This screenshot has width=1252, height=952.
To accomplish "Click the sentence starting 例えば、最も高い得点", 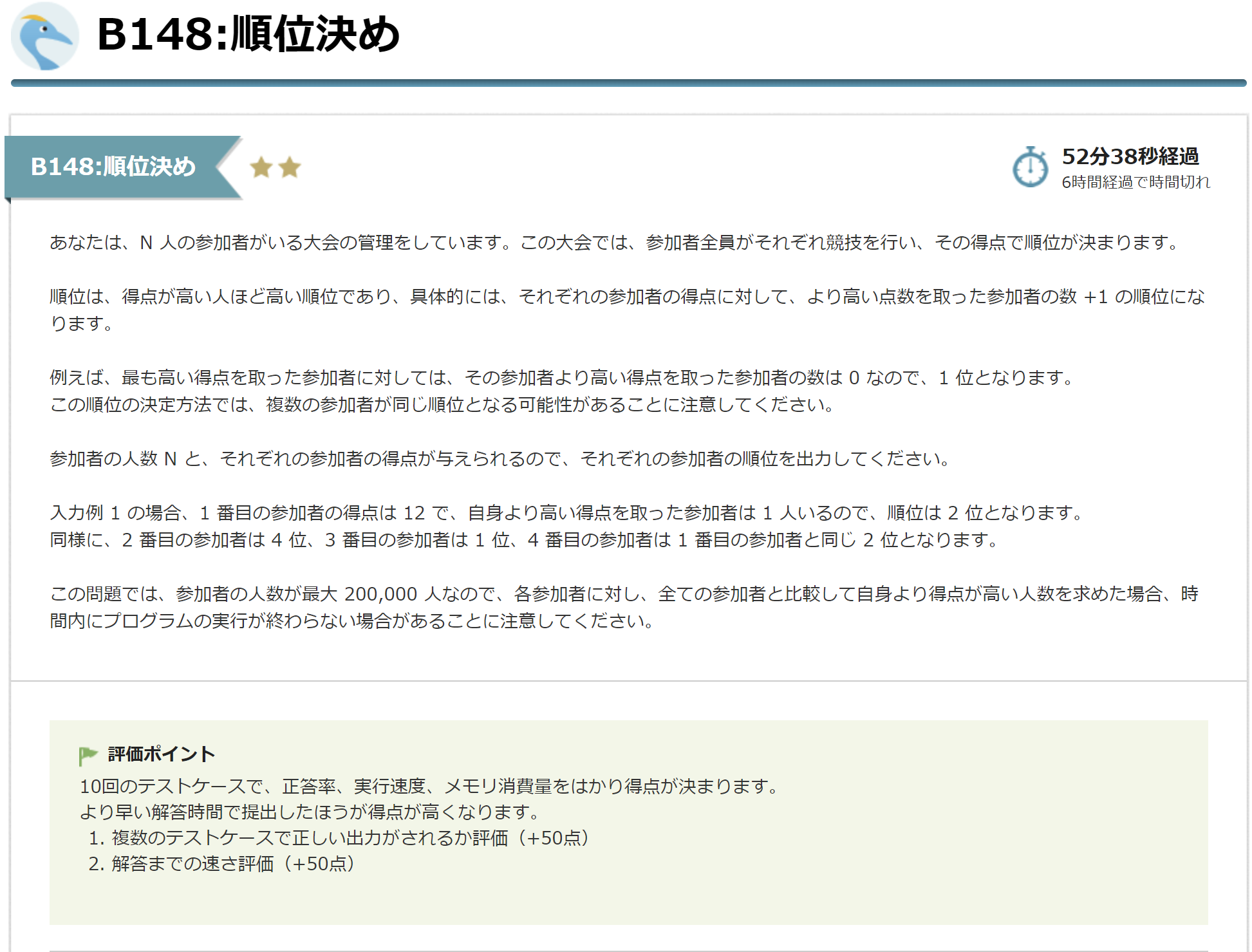I will coord(561,378).
